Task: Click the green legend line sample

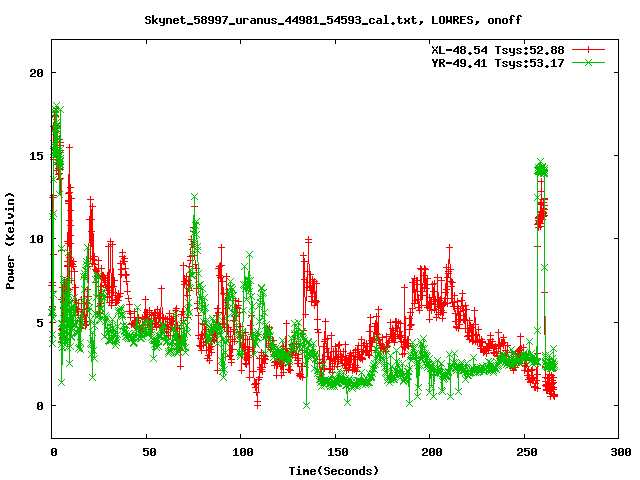Action: point(588,62)
